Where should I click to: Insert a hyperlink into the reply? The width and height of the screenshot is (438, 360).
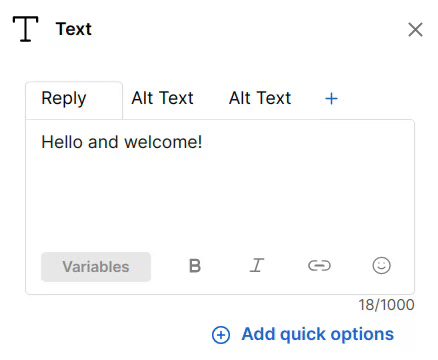coord(319,266)
